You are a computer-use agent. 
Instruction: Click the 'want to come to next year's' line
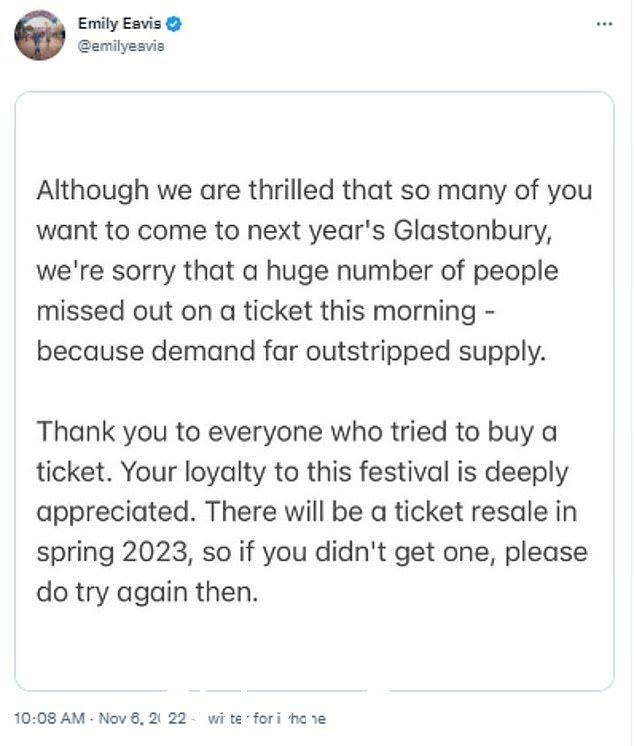click(294, 231)
